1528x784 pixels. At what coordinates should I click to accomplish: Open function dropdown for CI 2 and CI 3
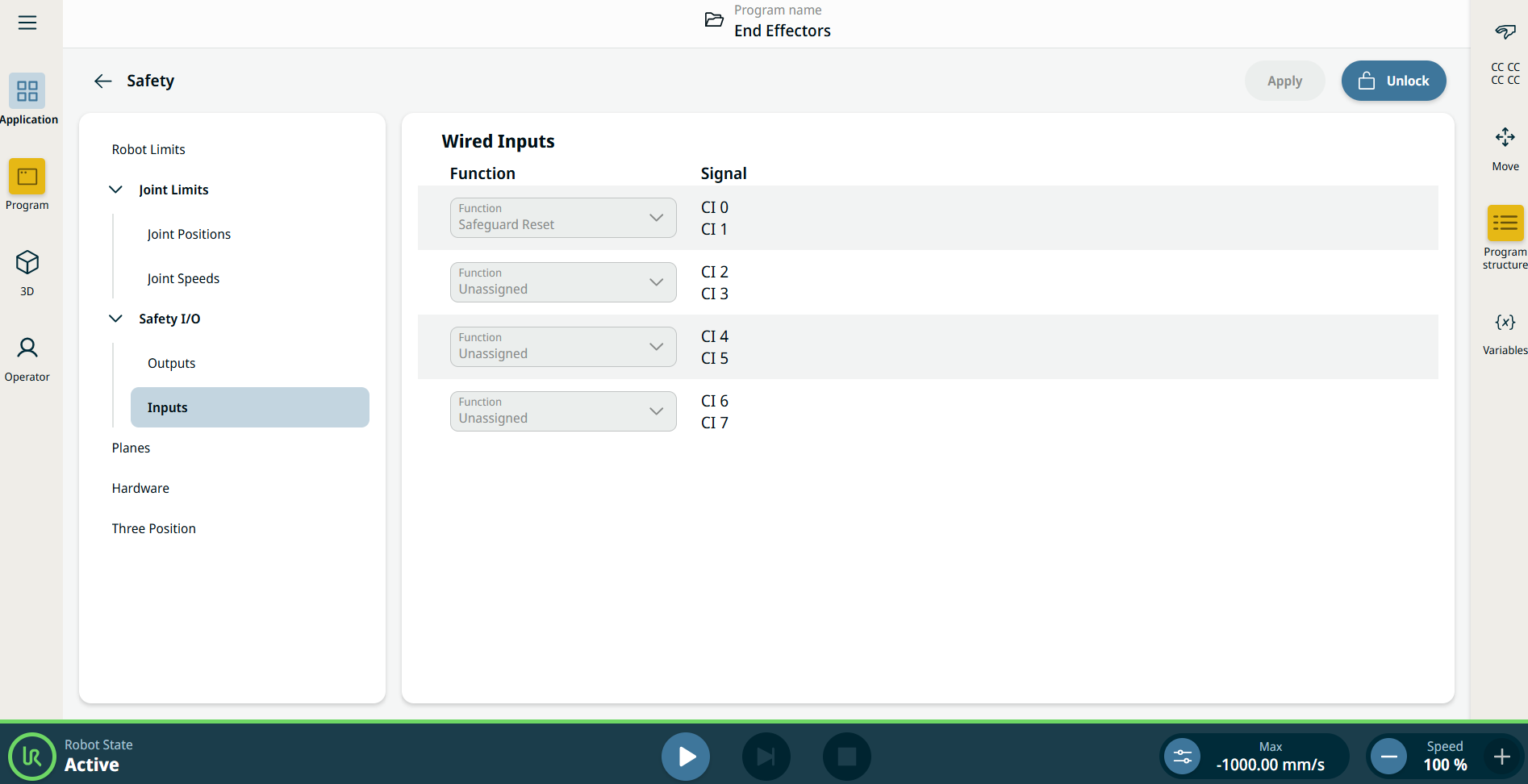[563, 282]
